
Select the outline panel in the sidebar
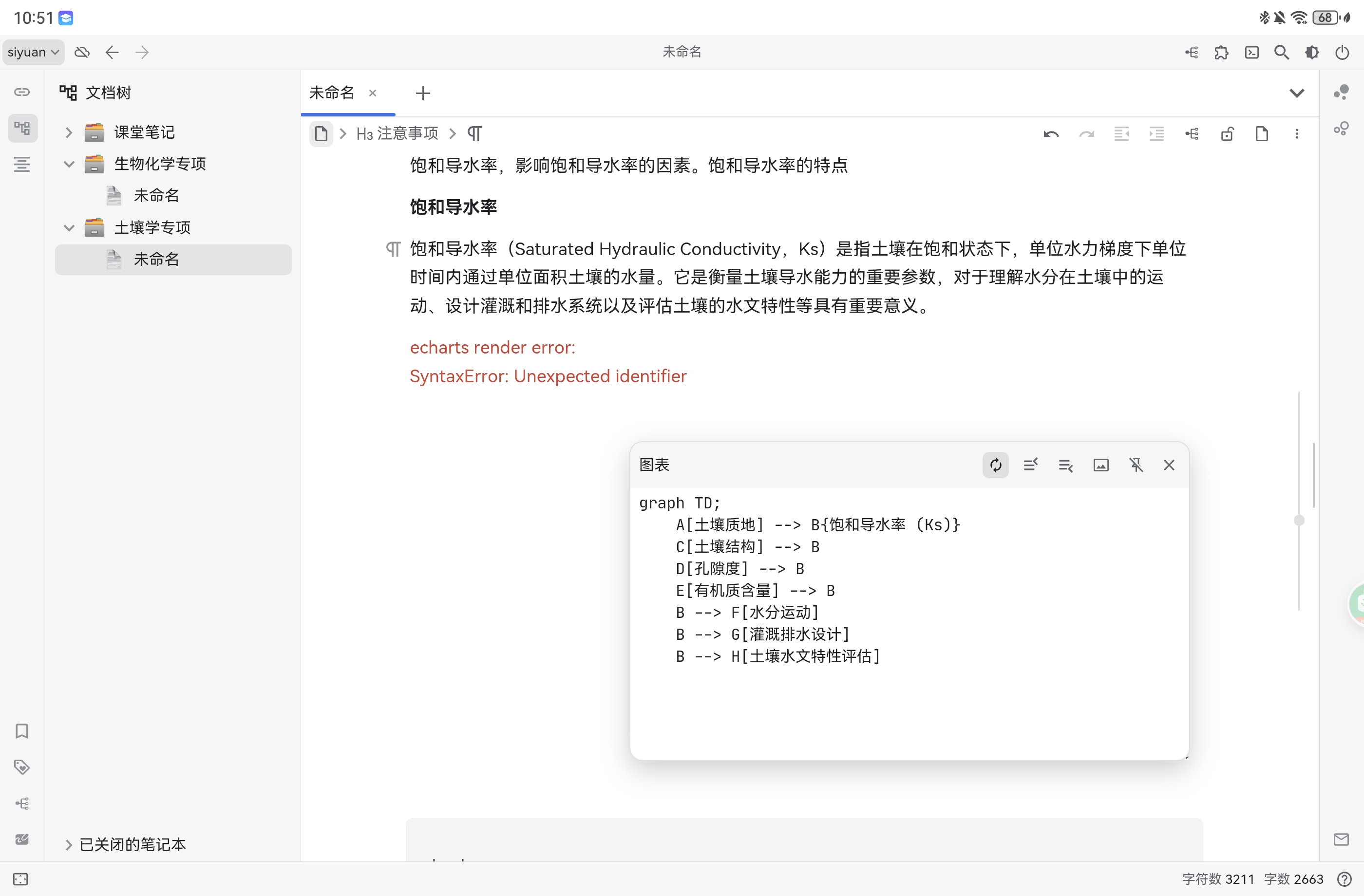point(23,165)
